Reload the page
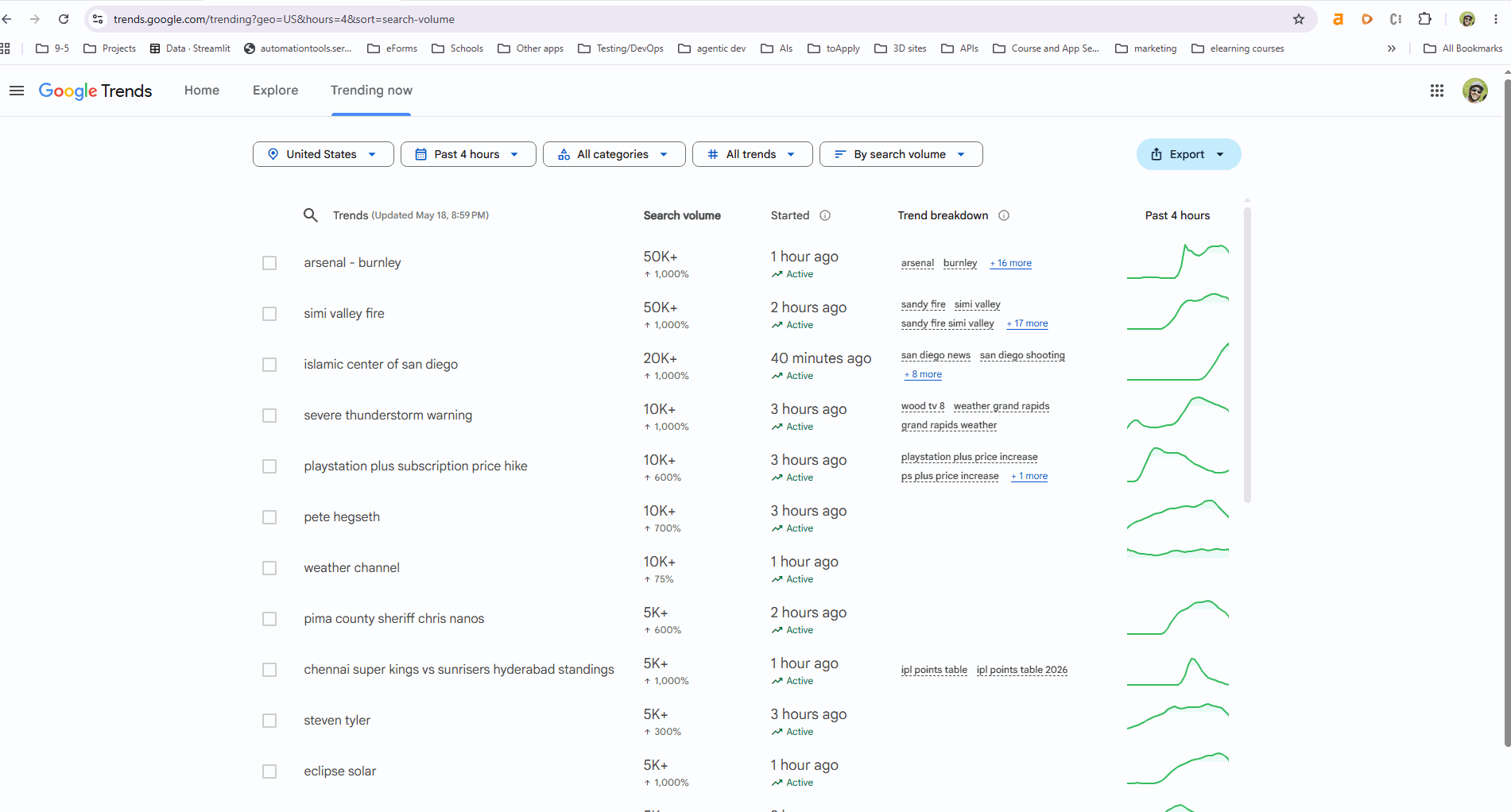The width and height of the screenshot is (1511, 812). [64, 19]
